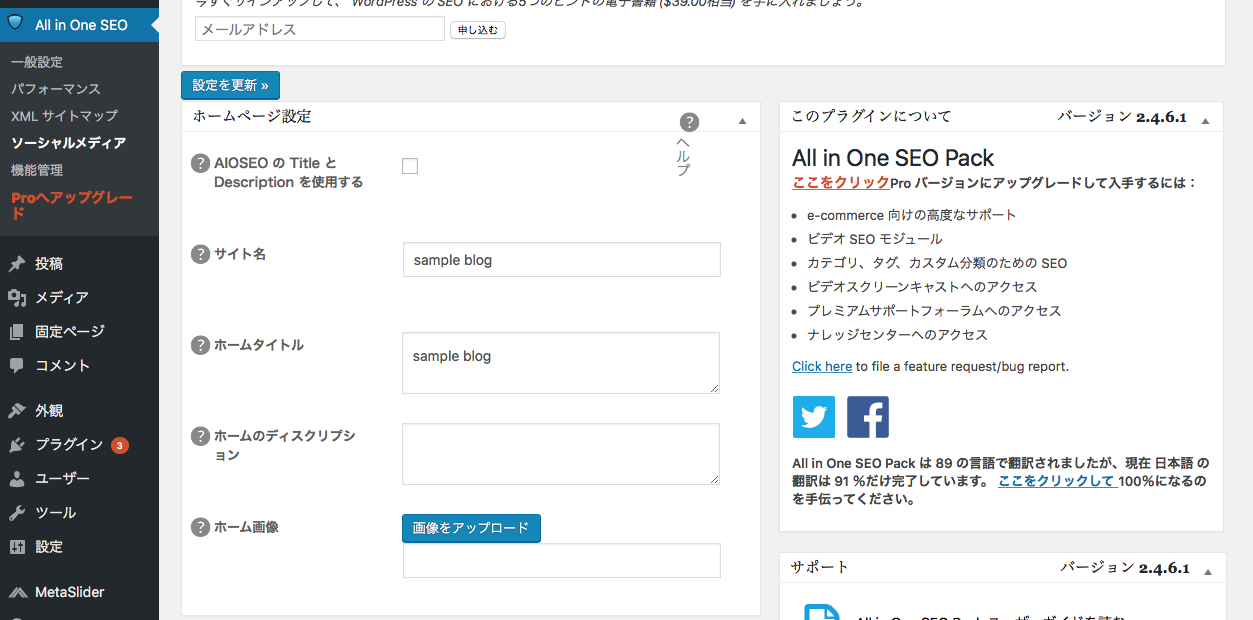Click the 申し込む button
This screenshot has height=620, width=1253.
click(x=478, y=30)
